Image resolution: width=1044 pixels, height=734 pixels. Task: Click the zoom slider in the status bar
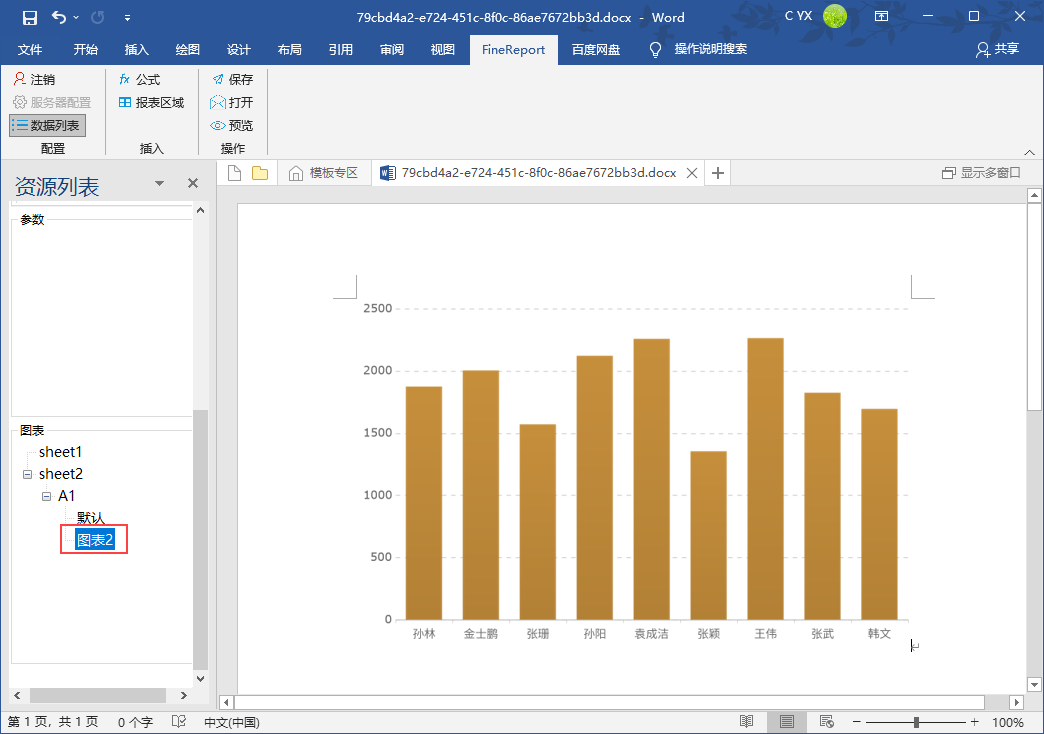point(916,722)
